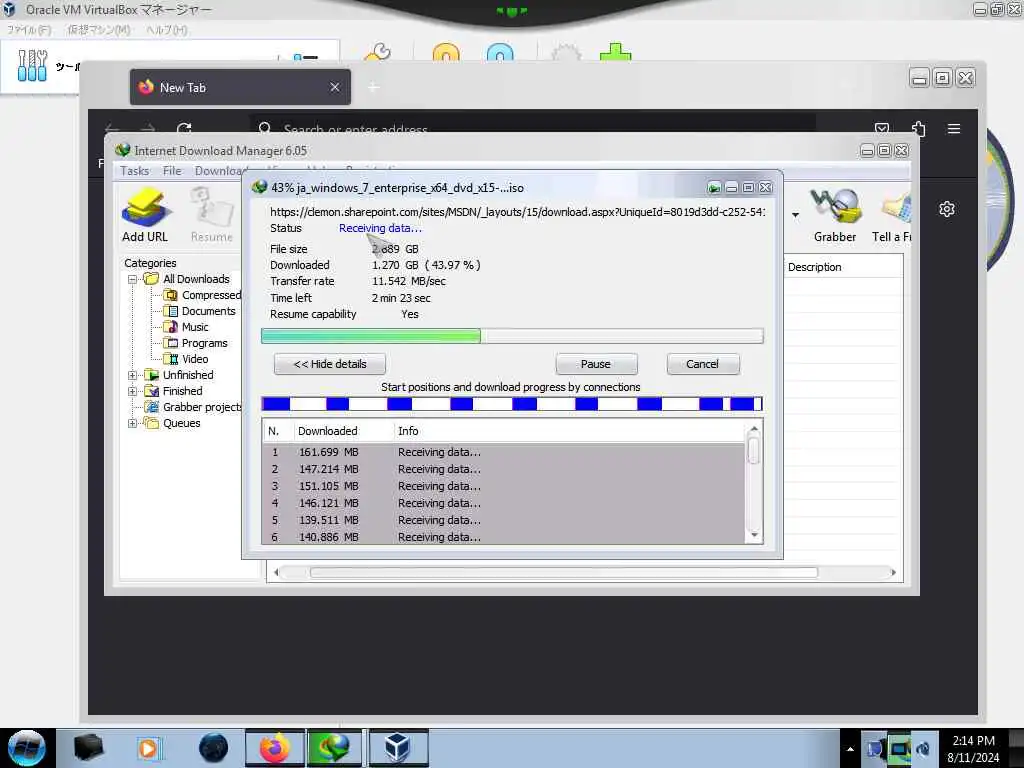Expand the Unfinished category
The image size is (1024, 768).
click(x=133, y=375)
